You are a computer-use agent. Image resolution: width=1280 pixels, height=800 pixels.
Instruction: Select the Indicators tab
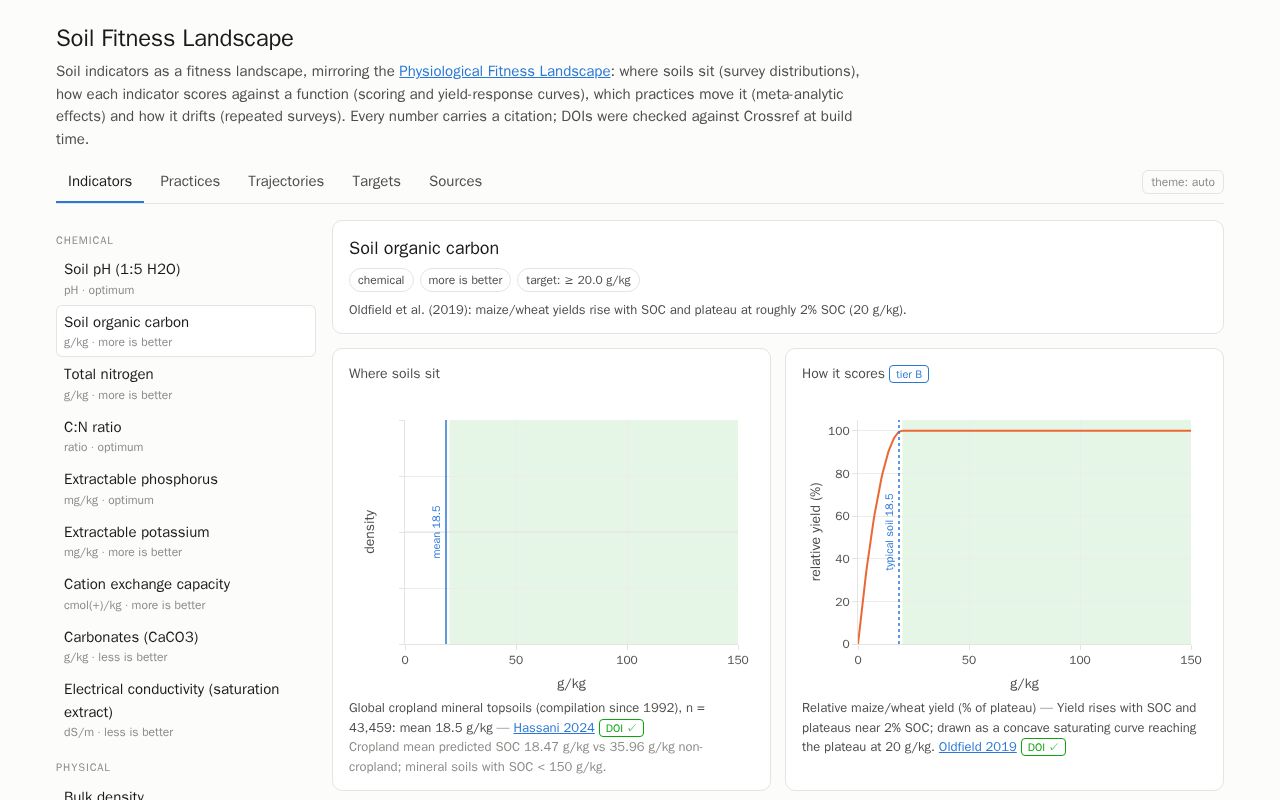[100, 181]
